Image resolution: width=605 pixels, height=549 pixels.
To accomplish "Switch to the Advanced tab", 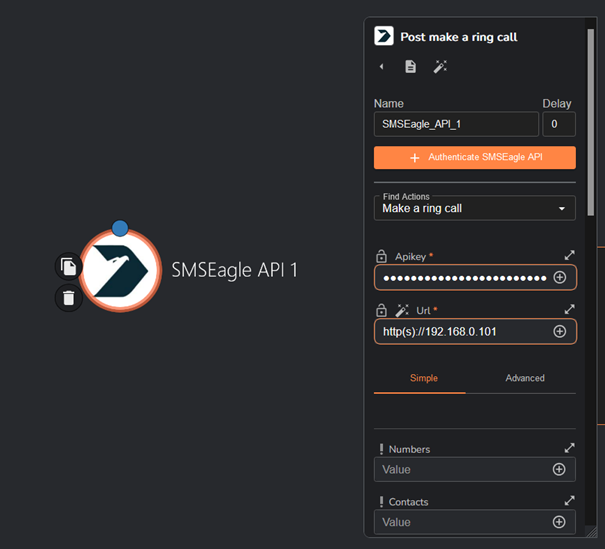I will click(525, 378).
